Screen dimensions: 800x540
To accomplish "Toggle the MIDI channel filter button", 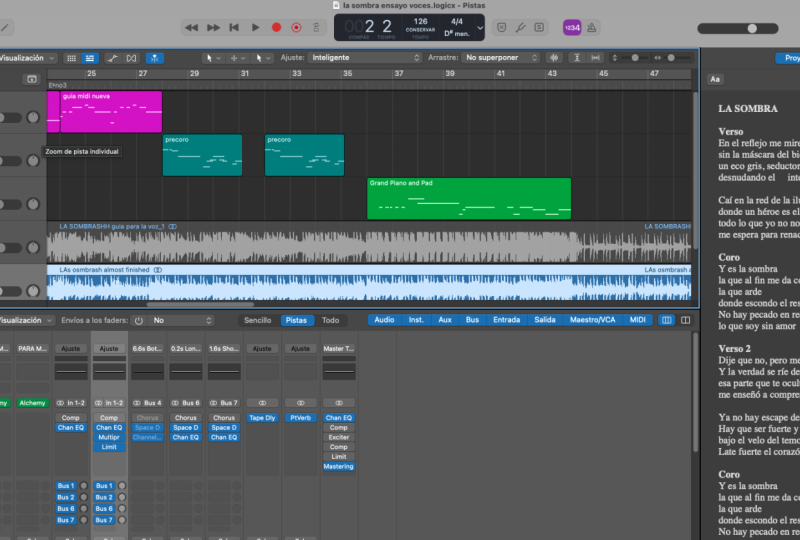I will pyautogui.click(x=637, y=320).
